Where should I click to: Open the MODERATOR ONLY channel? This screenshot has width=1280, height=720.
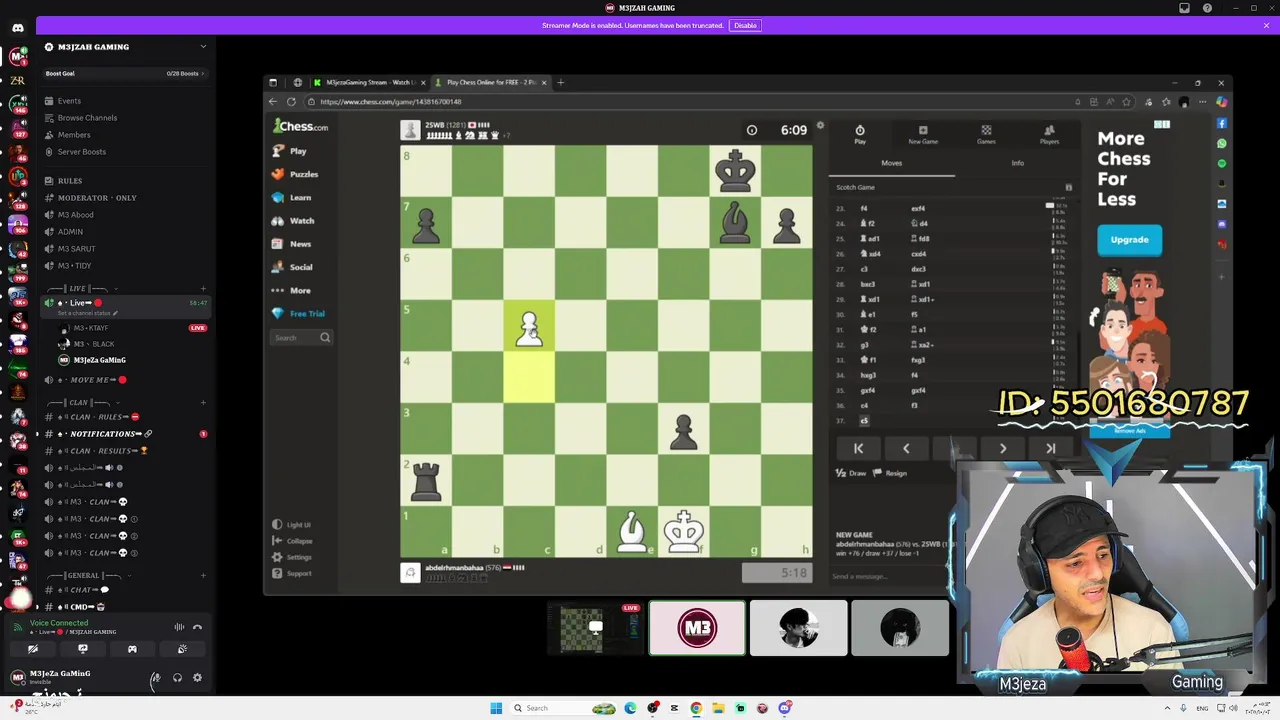point(96,198)
